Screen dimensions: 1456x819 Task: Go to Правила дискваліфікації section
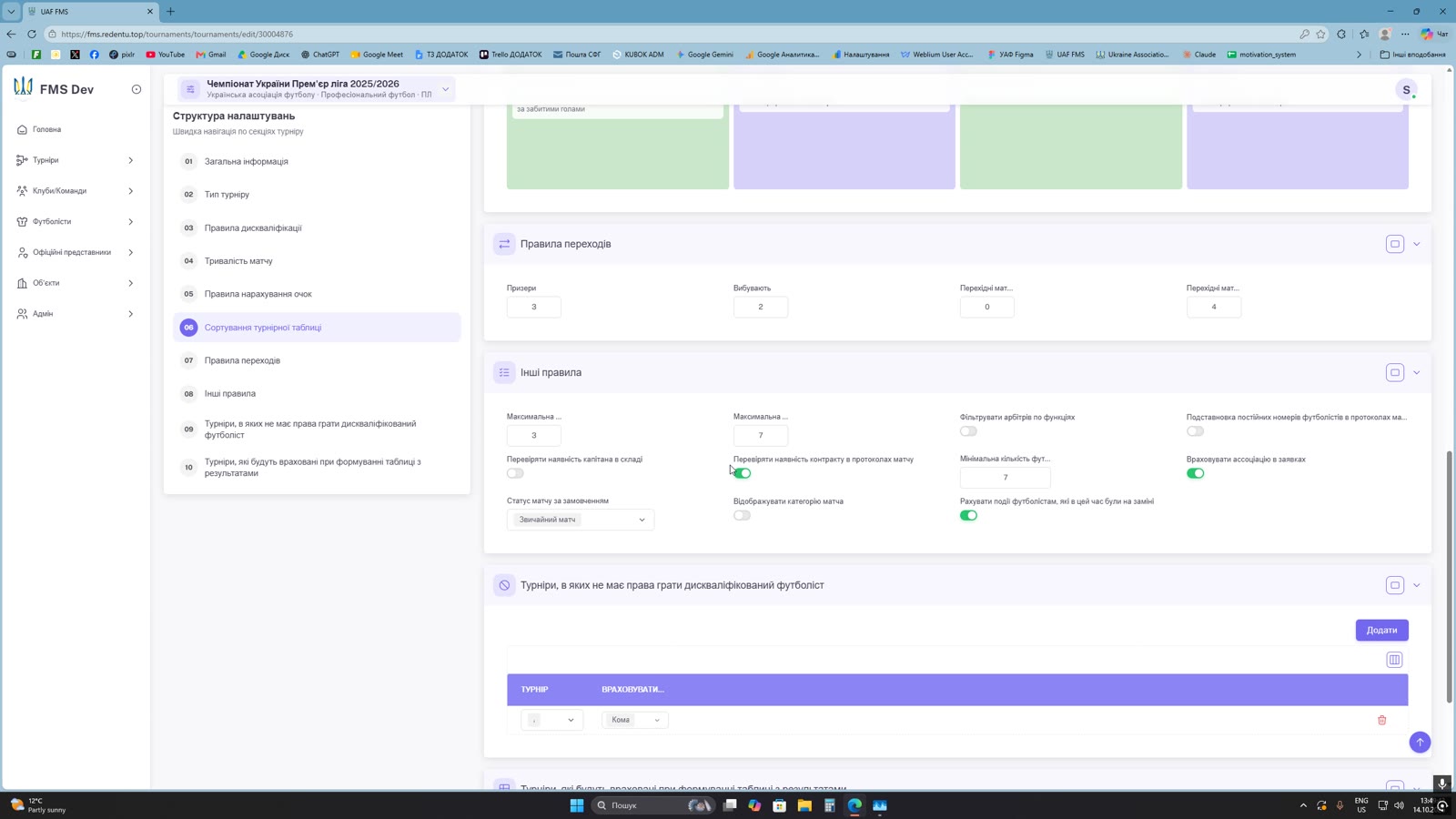click(x=317, y=227)
